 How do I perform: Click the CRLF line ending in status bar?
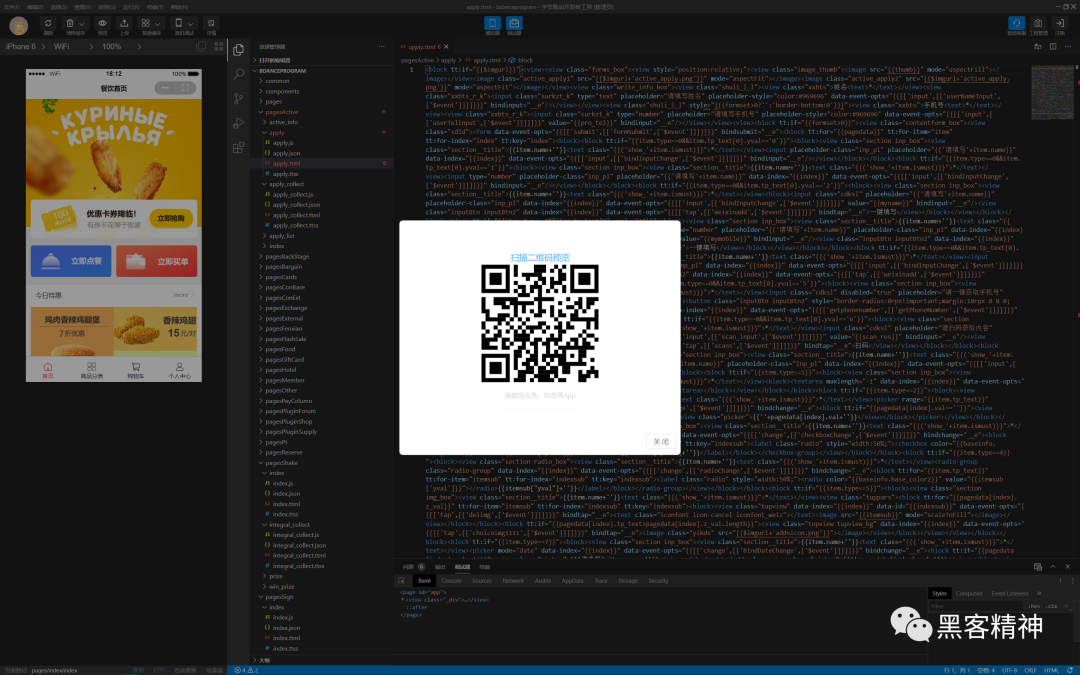1030,670
